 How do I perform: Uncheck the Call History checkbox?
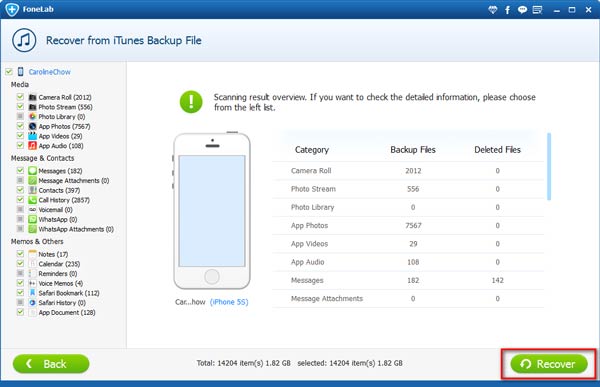tap(20, 199)
